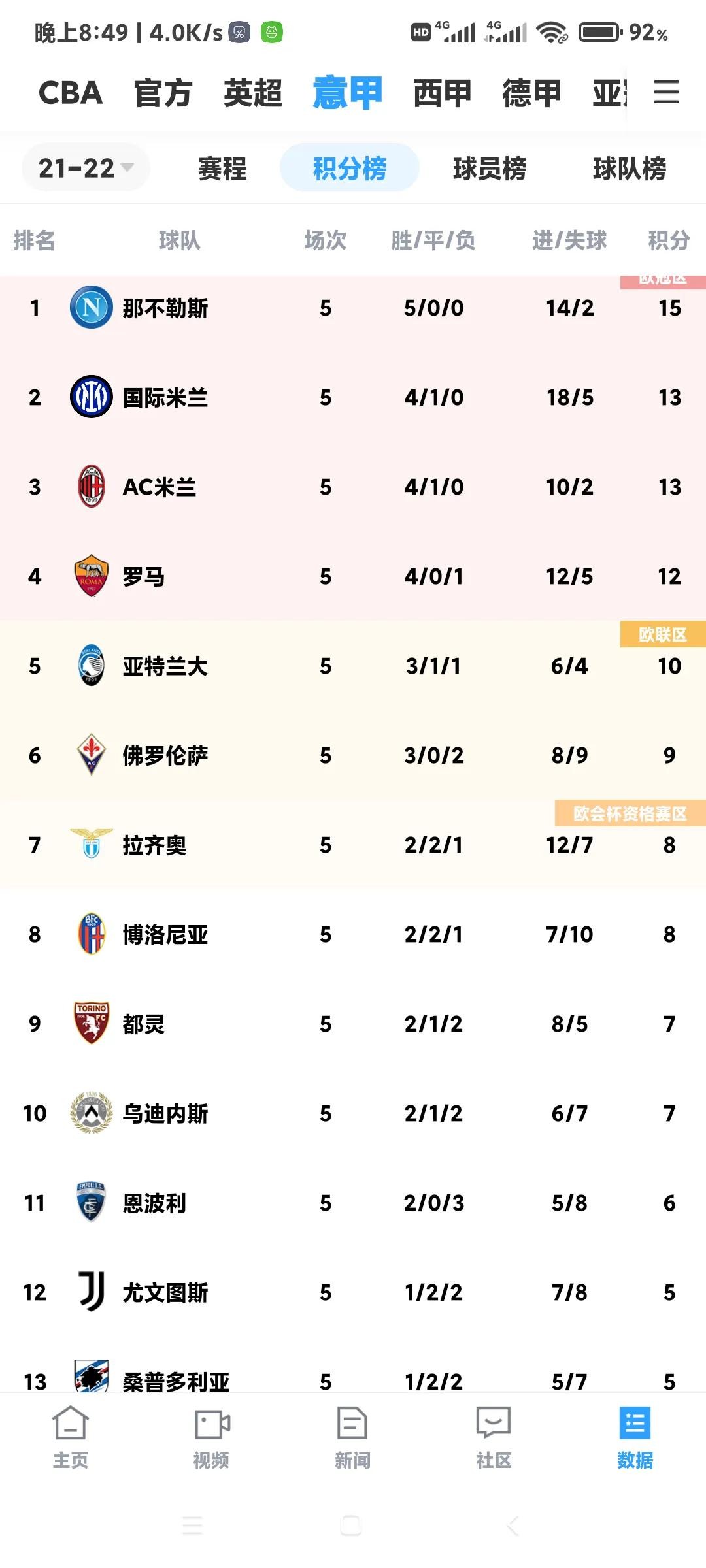Show the 赛程 schedule view
This screenshot has width=706, height=1568.
[x=222, y=169]
